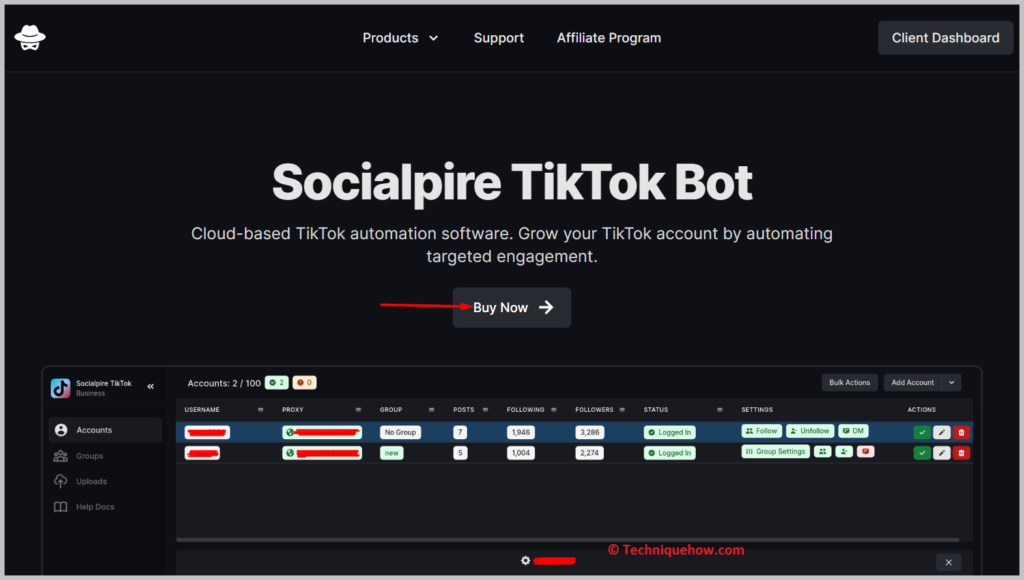Click the Socialpire hat logo
Viewport: 1024px width, 580px height.
30,38
